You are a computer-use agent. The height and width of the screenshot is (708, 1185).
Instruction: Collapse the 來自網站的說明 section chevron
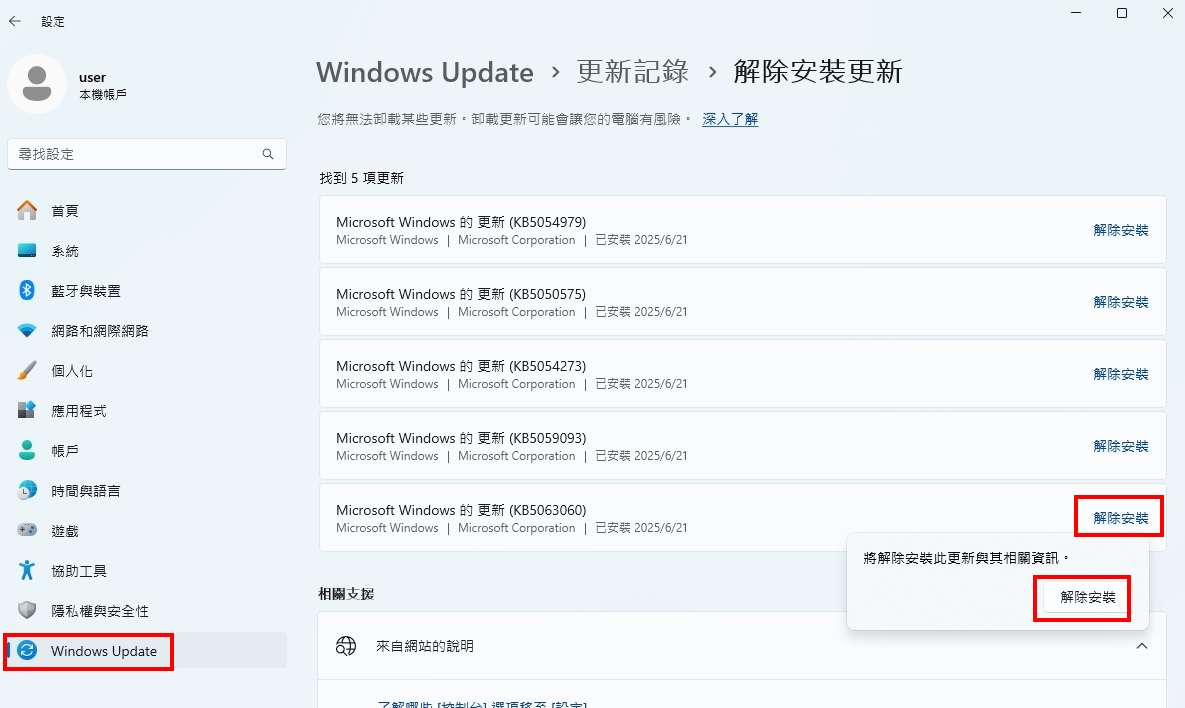(x=1142, y=646)
